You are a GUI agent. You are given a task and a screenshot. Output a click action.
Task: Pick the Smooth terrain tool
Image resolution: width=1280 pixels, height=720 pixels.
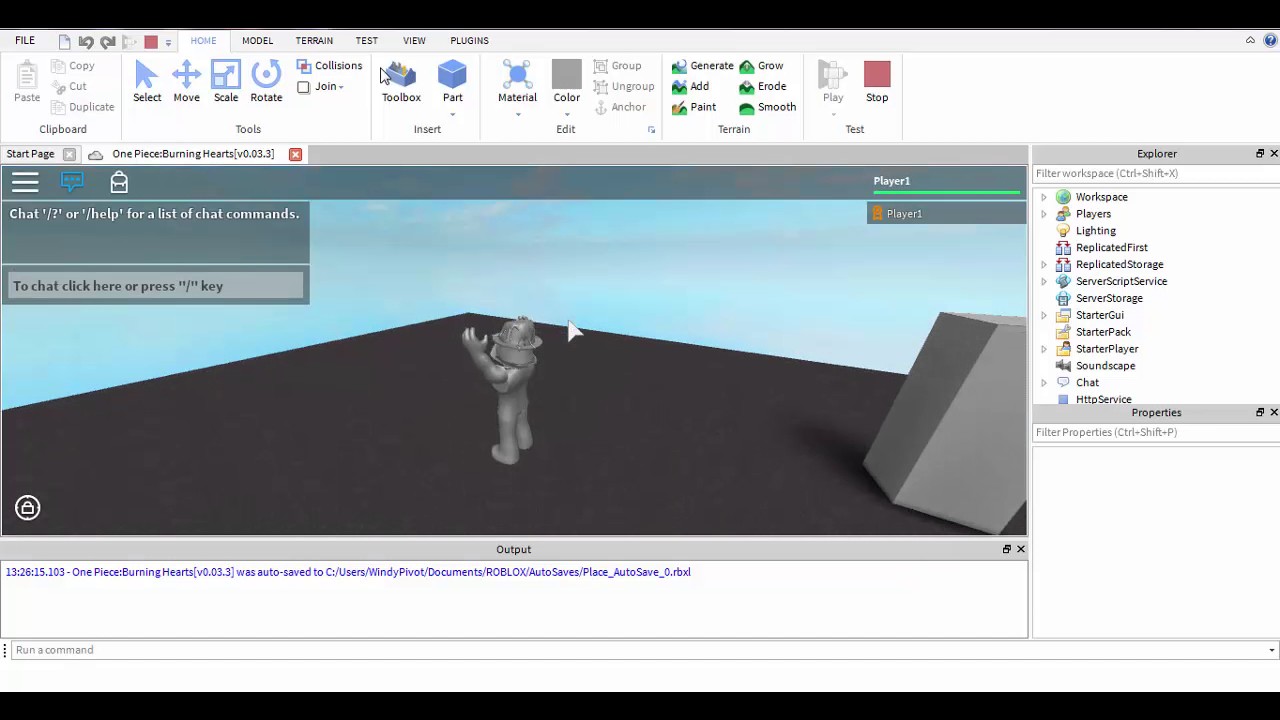[x=768, y=107]
